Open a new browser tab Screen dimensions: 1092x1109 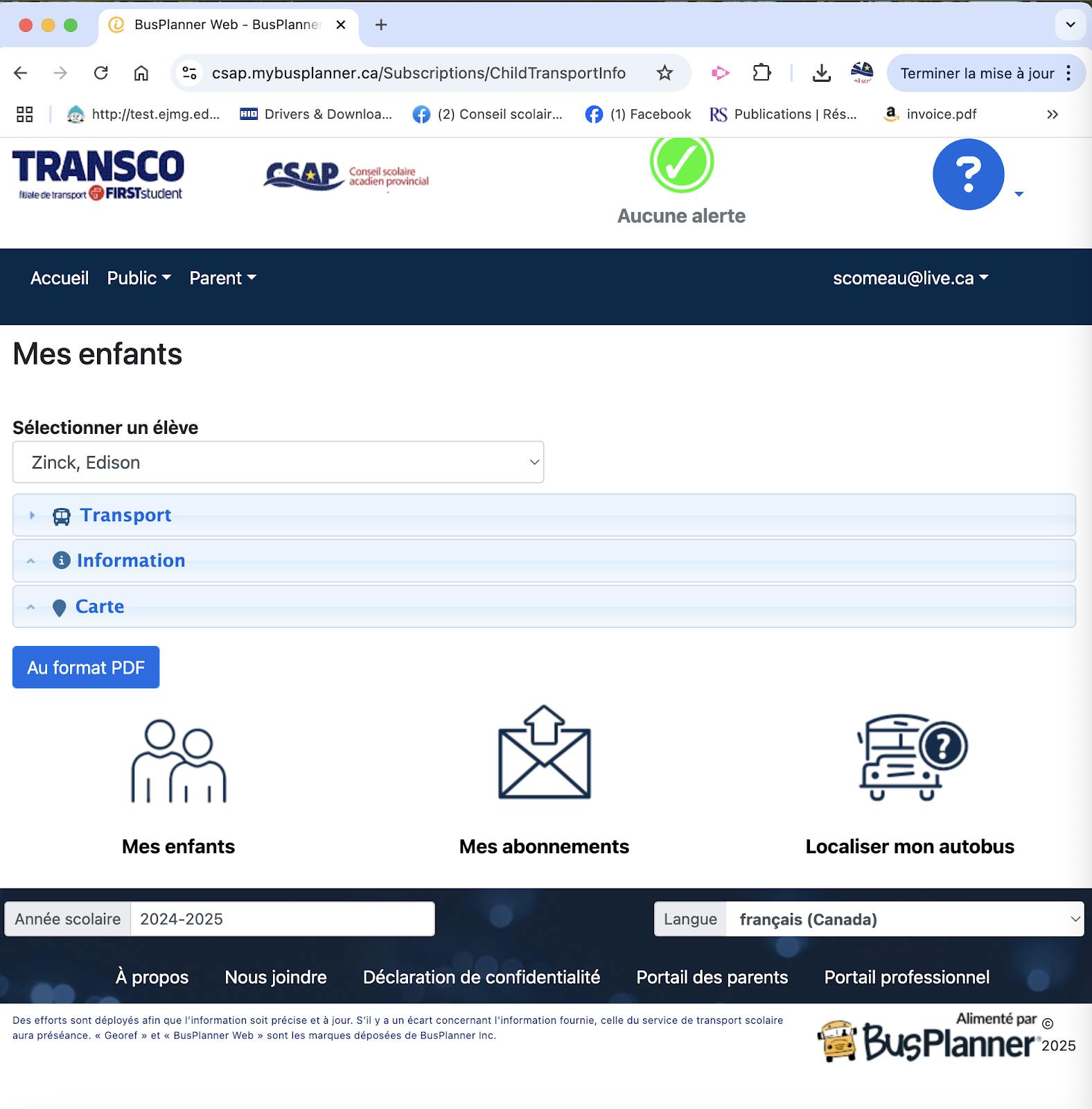pyautogui.click(x=381, y=25)
